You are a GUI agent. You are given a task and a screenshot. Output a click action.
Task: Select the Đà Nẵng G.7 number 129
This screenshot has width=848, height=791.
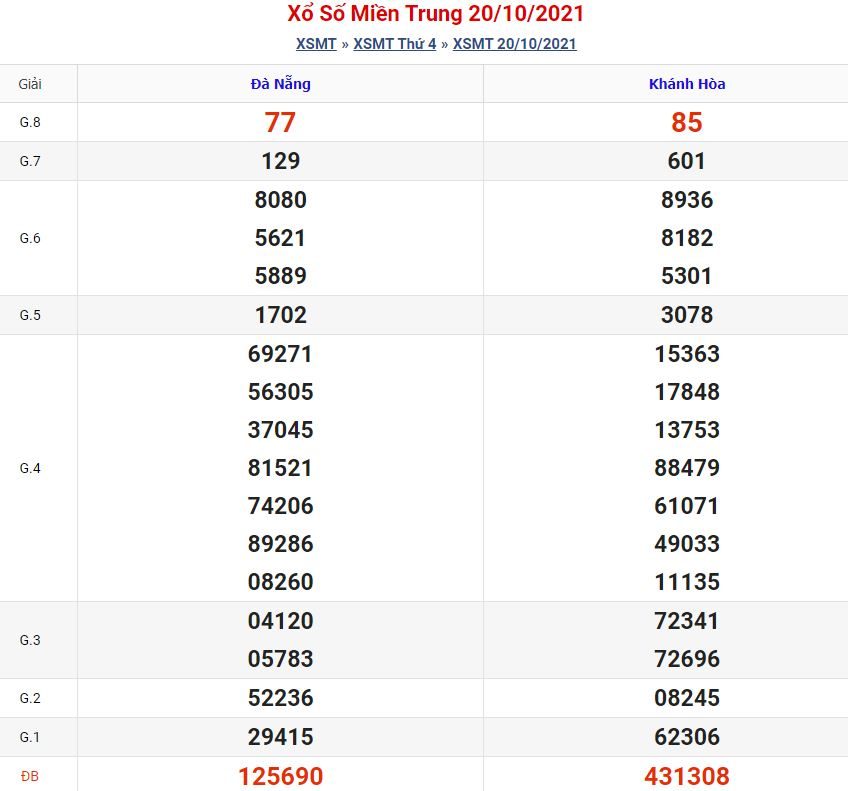pyautogui.click(x=280, y=161)
